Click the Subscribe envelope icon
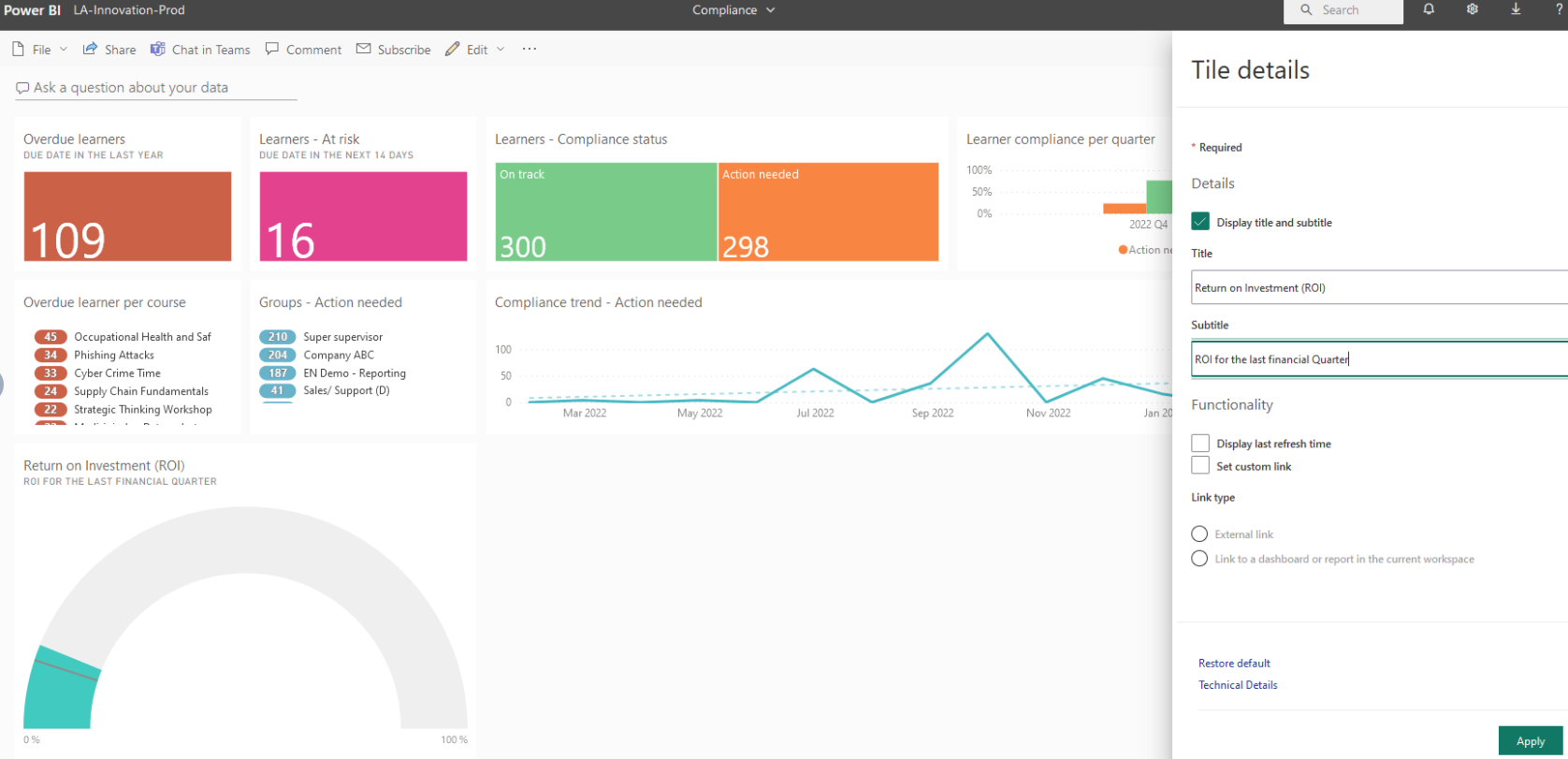This screenshot has height=759, width=1568. (x=364, y=50)
